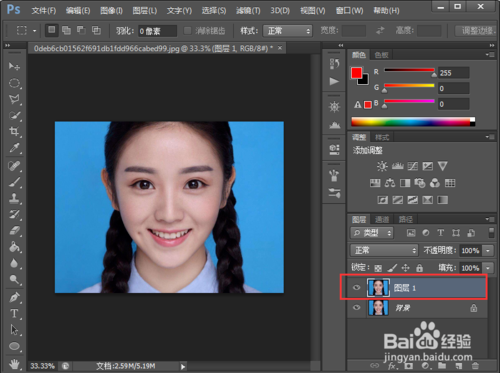The width and height of the screenshot is (500, 373).
Task: Click the 羽化 feather input field
Action: click(157, 31)
